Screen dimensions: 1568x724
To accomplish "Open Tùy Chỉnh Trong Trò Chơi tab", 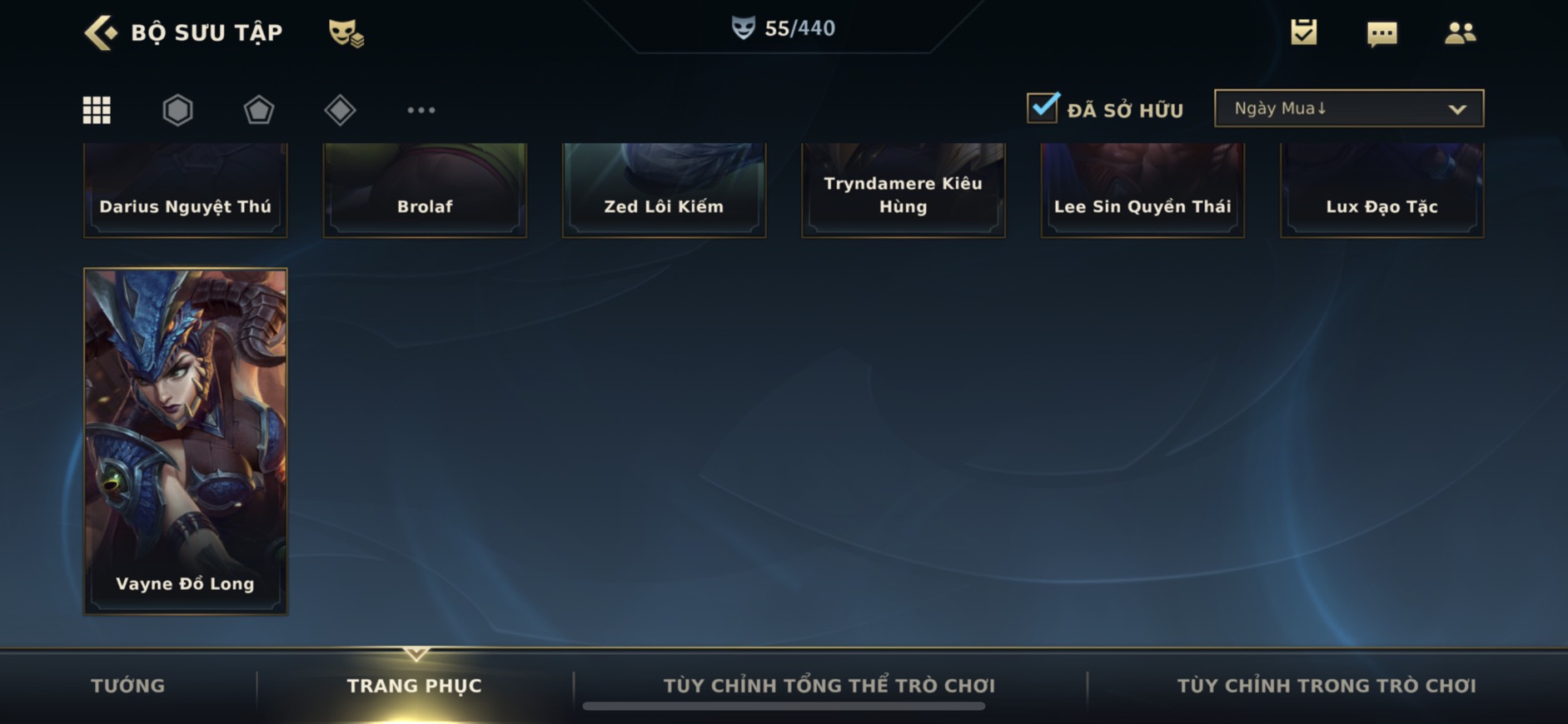I will (x=1326, y=686).
